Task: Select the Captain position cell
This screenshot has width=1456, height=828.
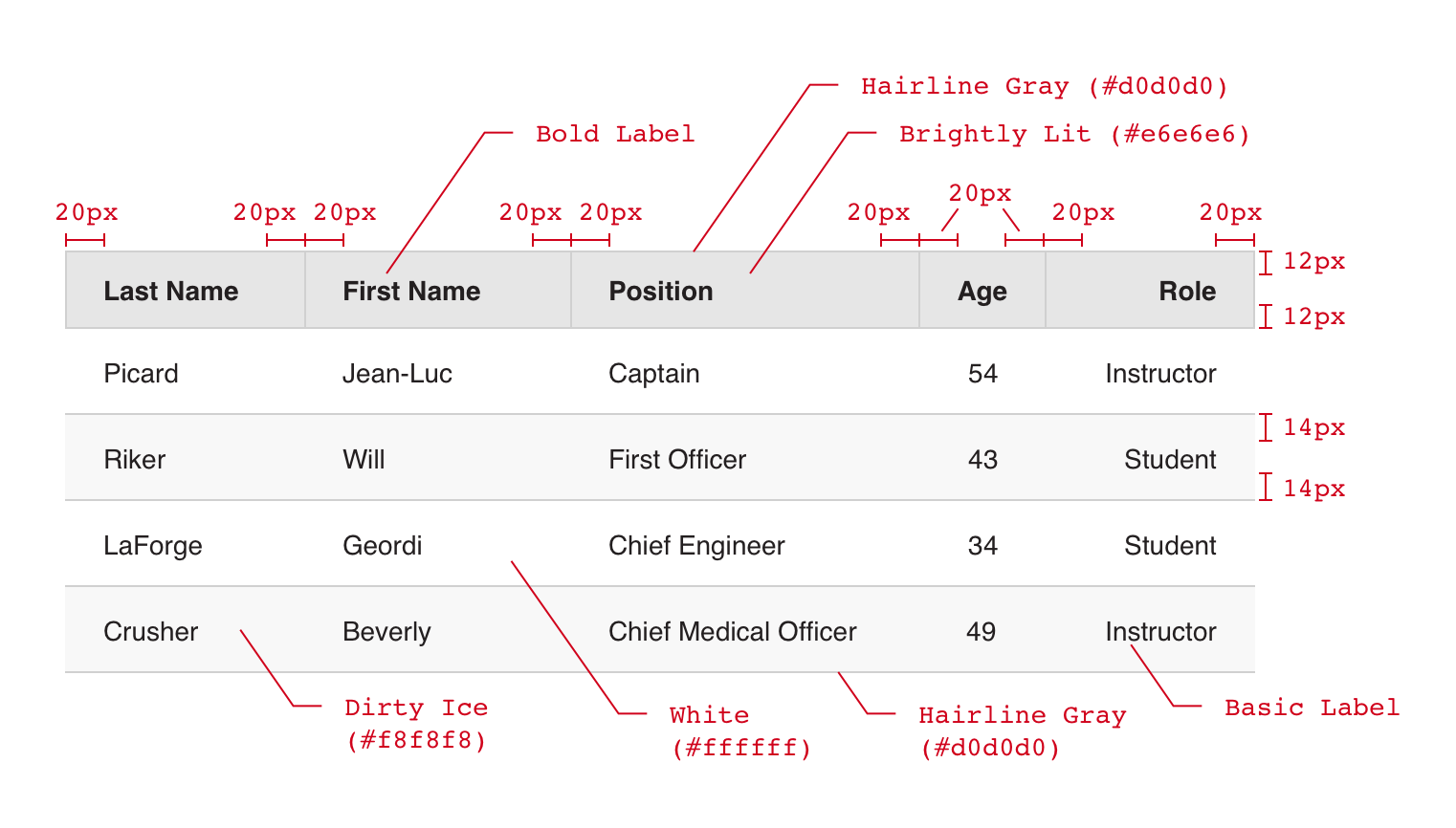Action: tap(654, 373)
